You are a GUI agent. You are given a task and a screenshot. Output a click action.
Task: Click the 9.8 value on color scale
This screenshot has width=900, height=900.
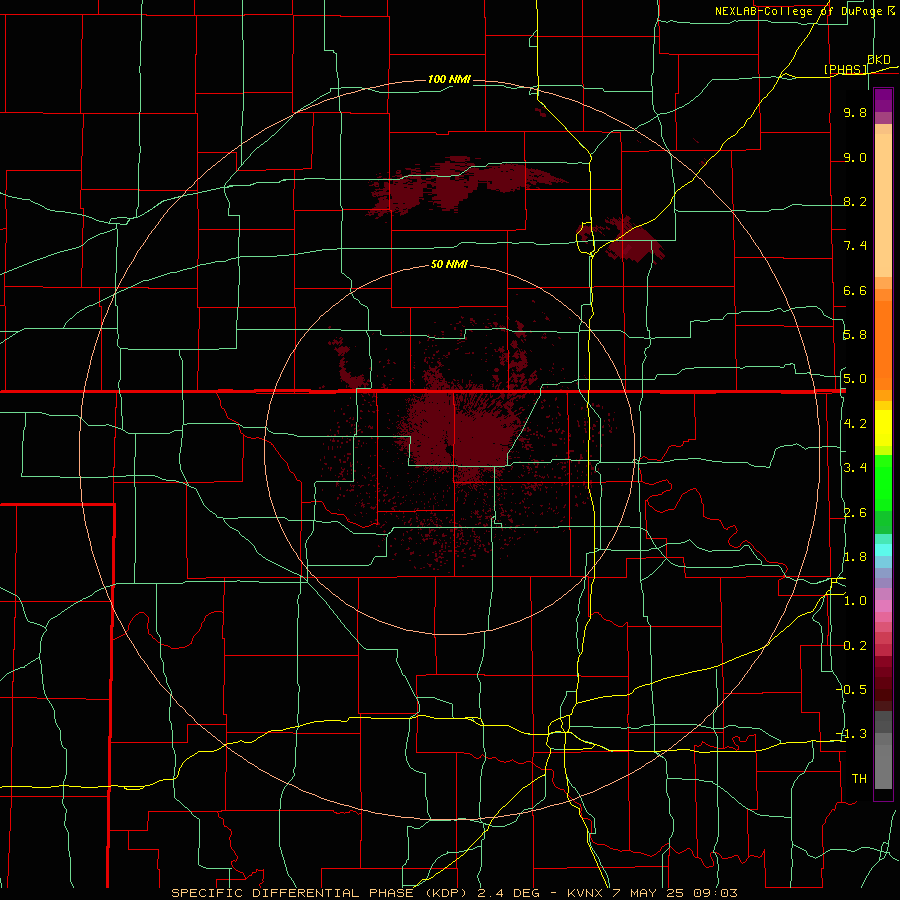click(x=855, y=112)
